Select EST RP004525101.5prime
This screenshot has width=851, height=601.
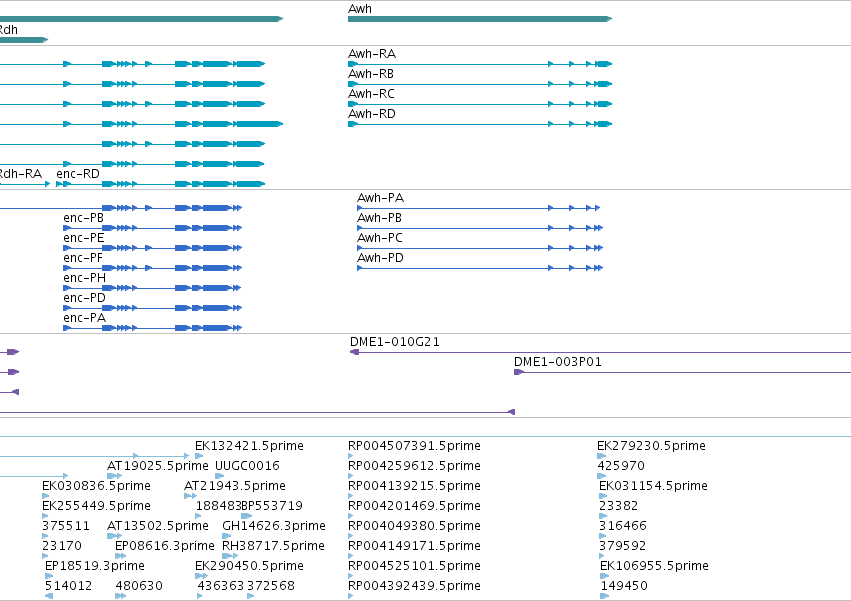coord(415,567)
